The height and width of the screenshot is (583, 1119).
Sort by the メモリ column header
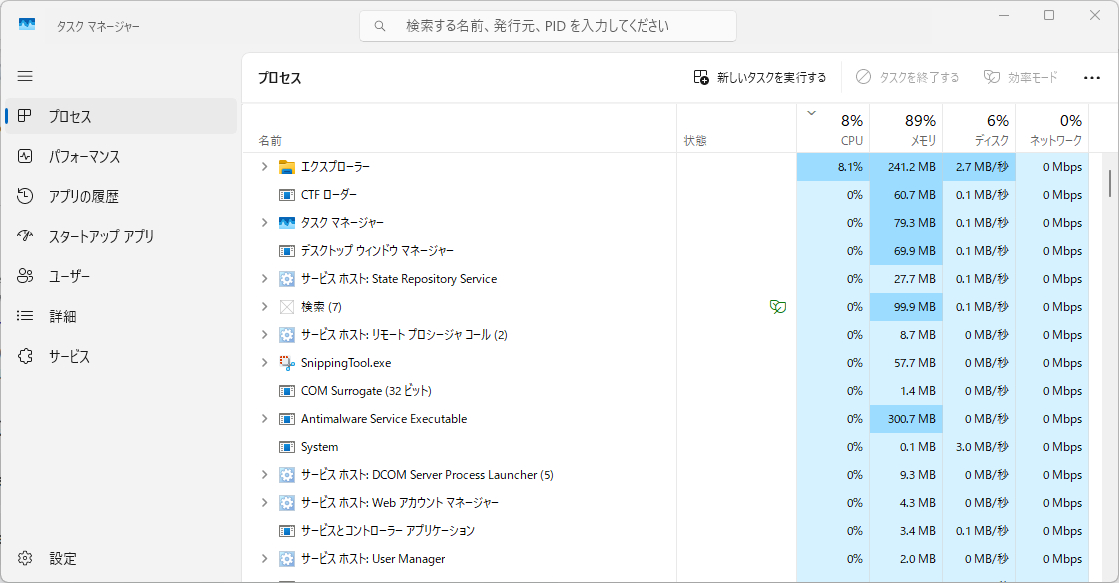pos(906,128)
